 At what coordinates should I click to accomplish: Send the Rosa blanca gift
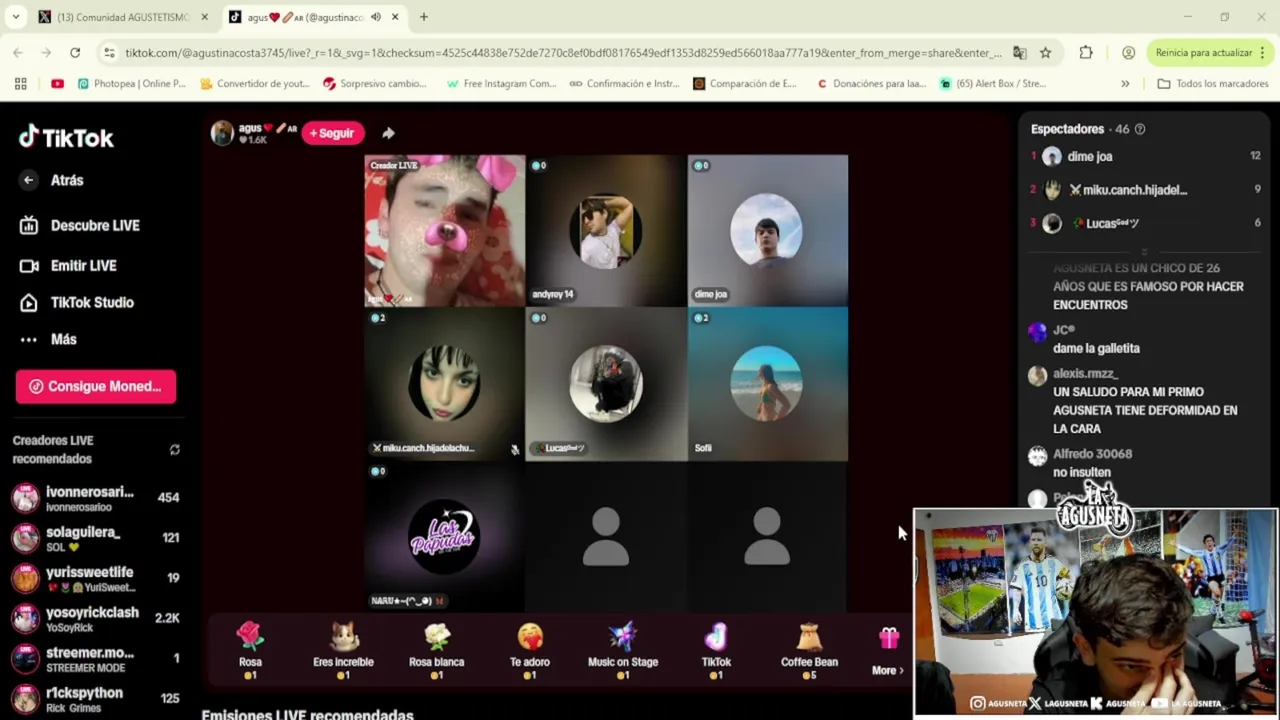click(436, 651)
